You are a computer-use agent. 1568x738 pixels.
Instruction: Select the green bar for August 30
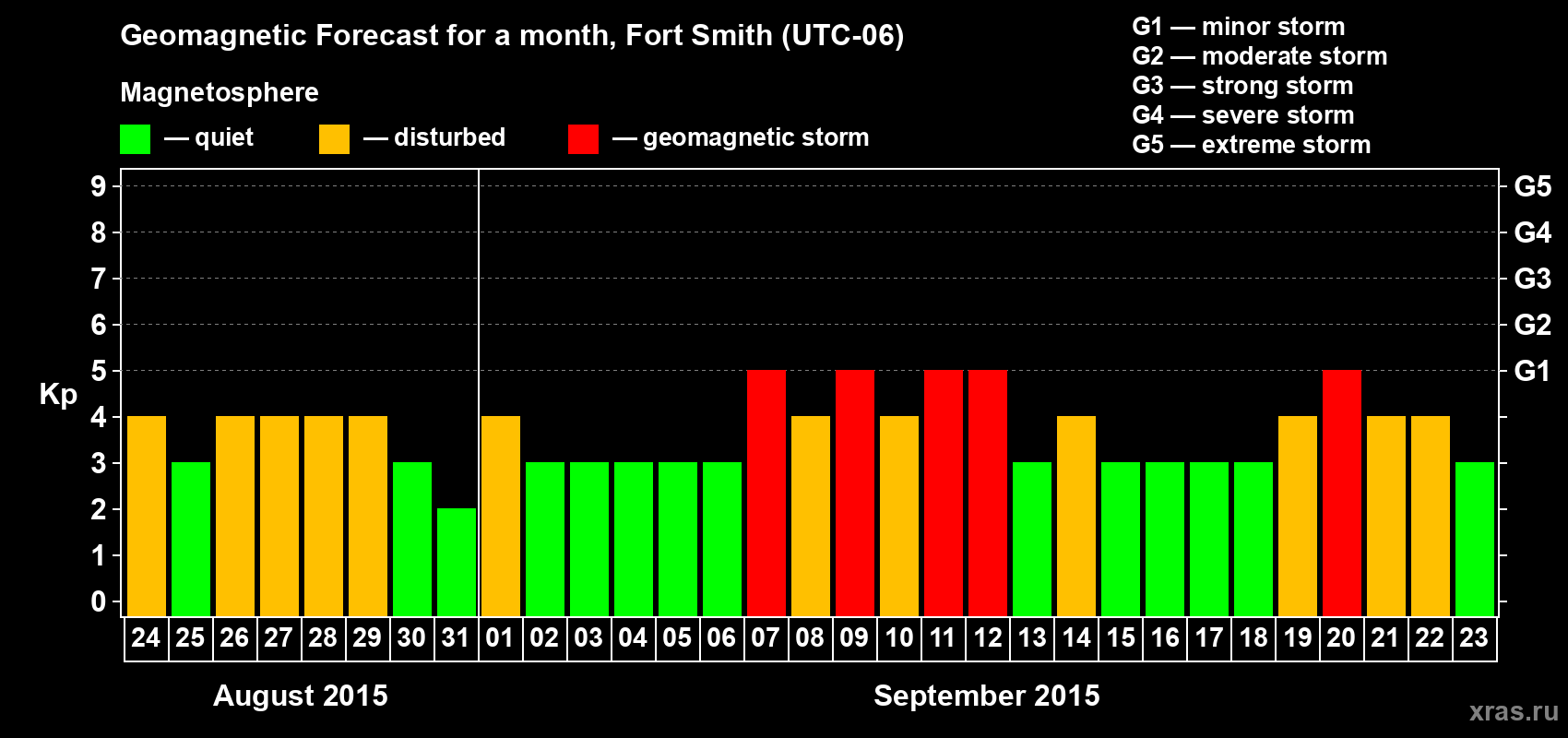coord(412,540)
